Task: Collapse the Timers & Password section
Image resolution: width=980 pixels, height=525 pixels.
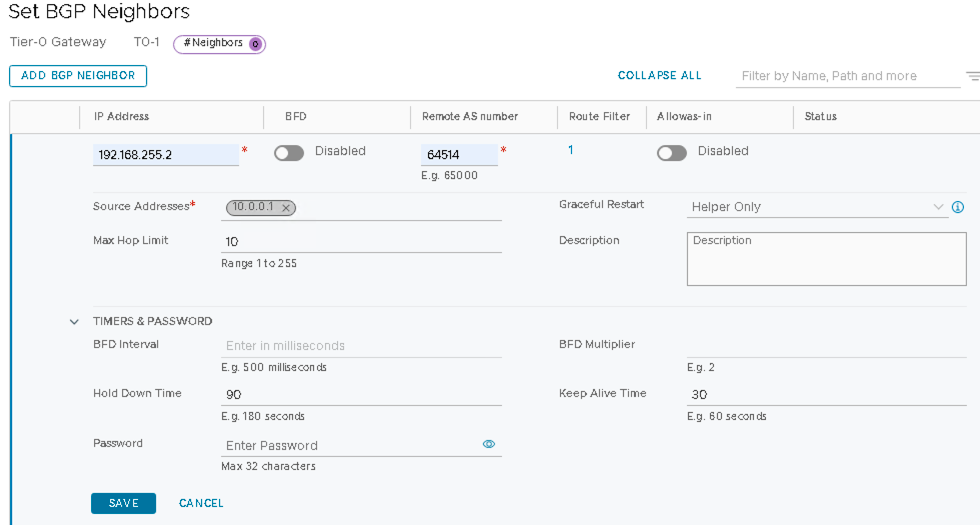Action: click(74, 322)
